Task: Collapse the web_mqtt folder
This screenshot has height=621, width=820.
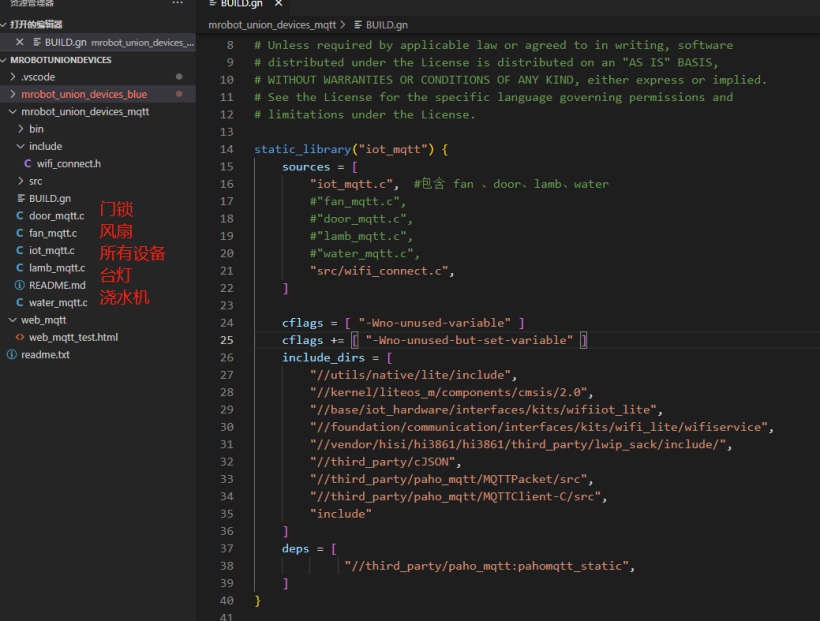Action: [12, 320]
